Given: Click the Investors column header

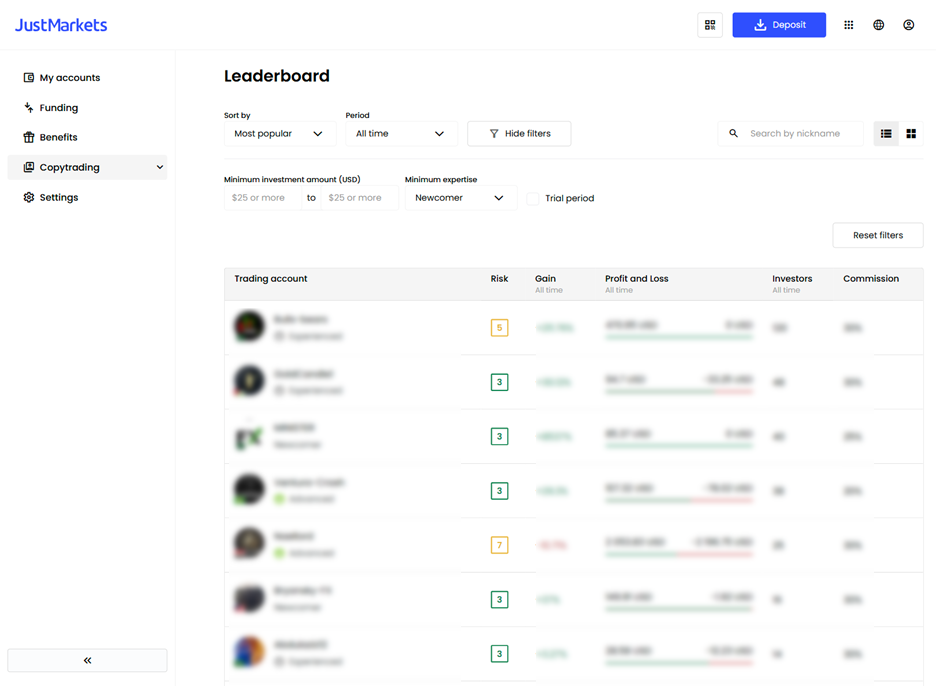Looking at the screenshot, I should (792, 279).
